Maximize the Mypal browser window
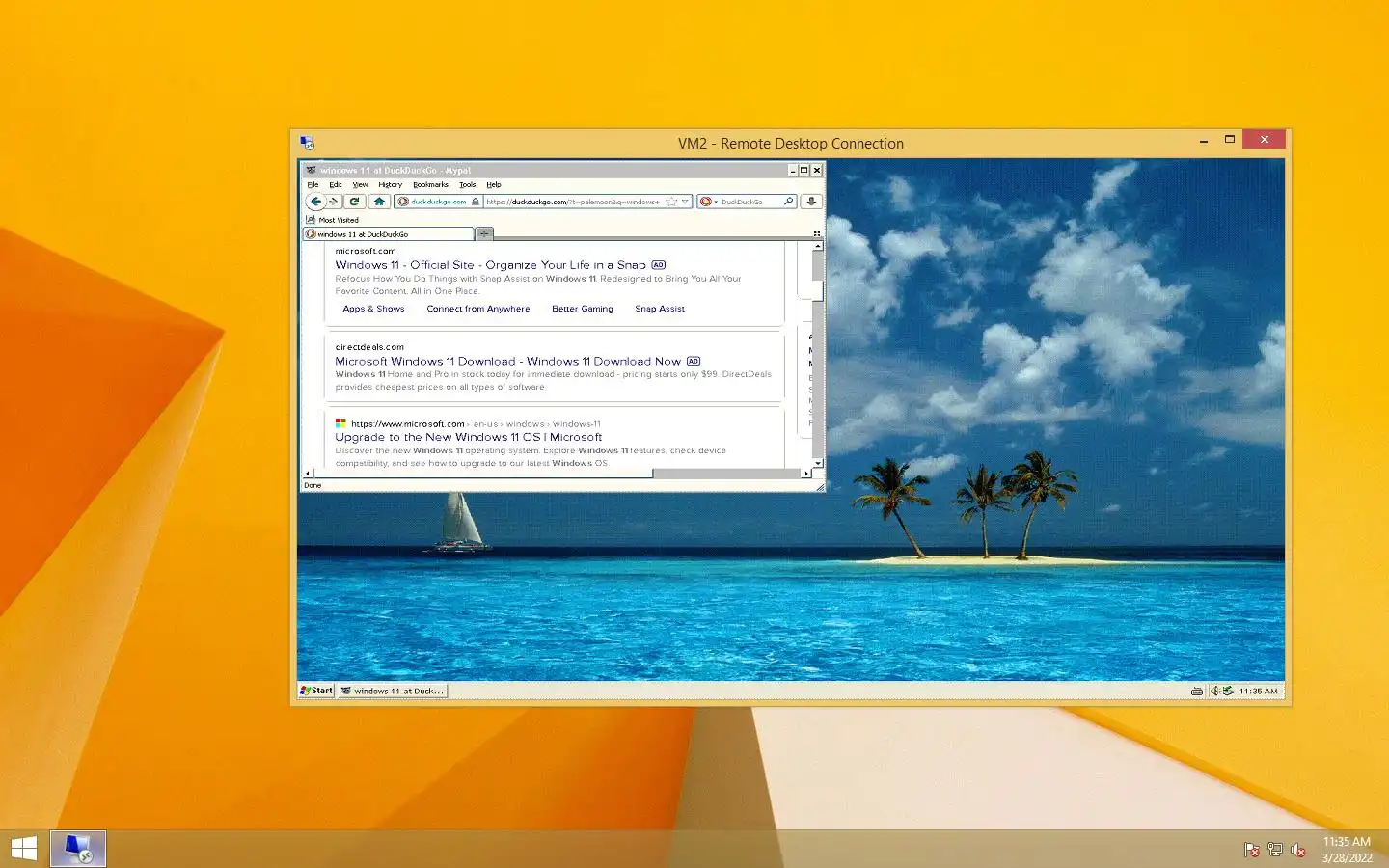Screen dimensions: 1389x868 click(x=804, y=170)
